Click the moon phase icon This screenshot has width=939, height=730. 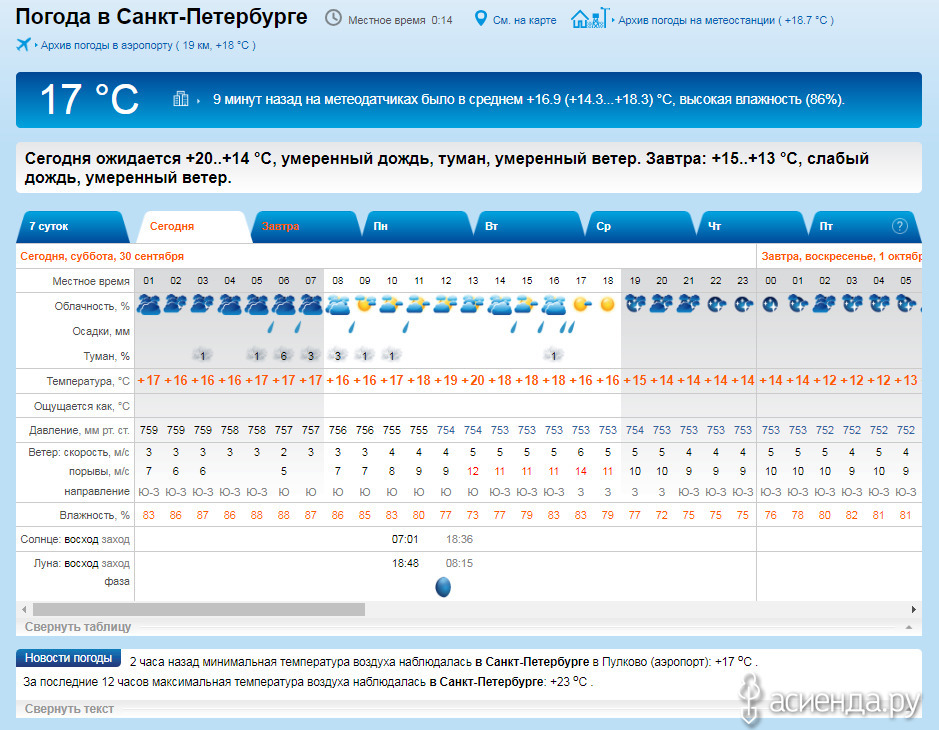coord(443,587)
